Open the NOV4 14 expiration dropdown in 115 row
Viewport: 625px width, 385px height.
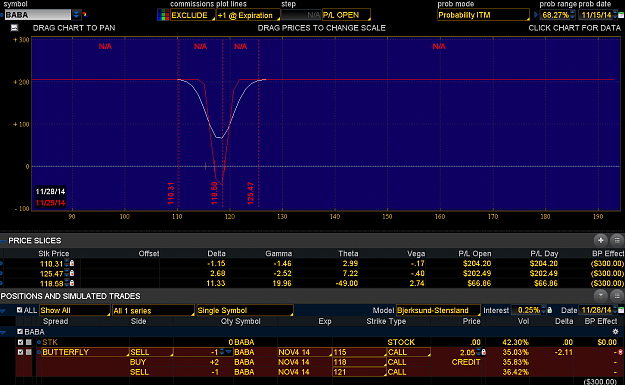pos(305,352)
